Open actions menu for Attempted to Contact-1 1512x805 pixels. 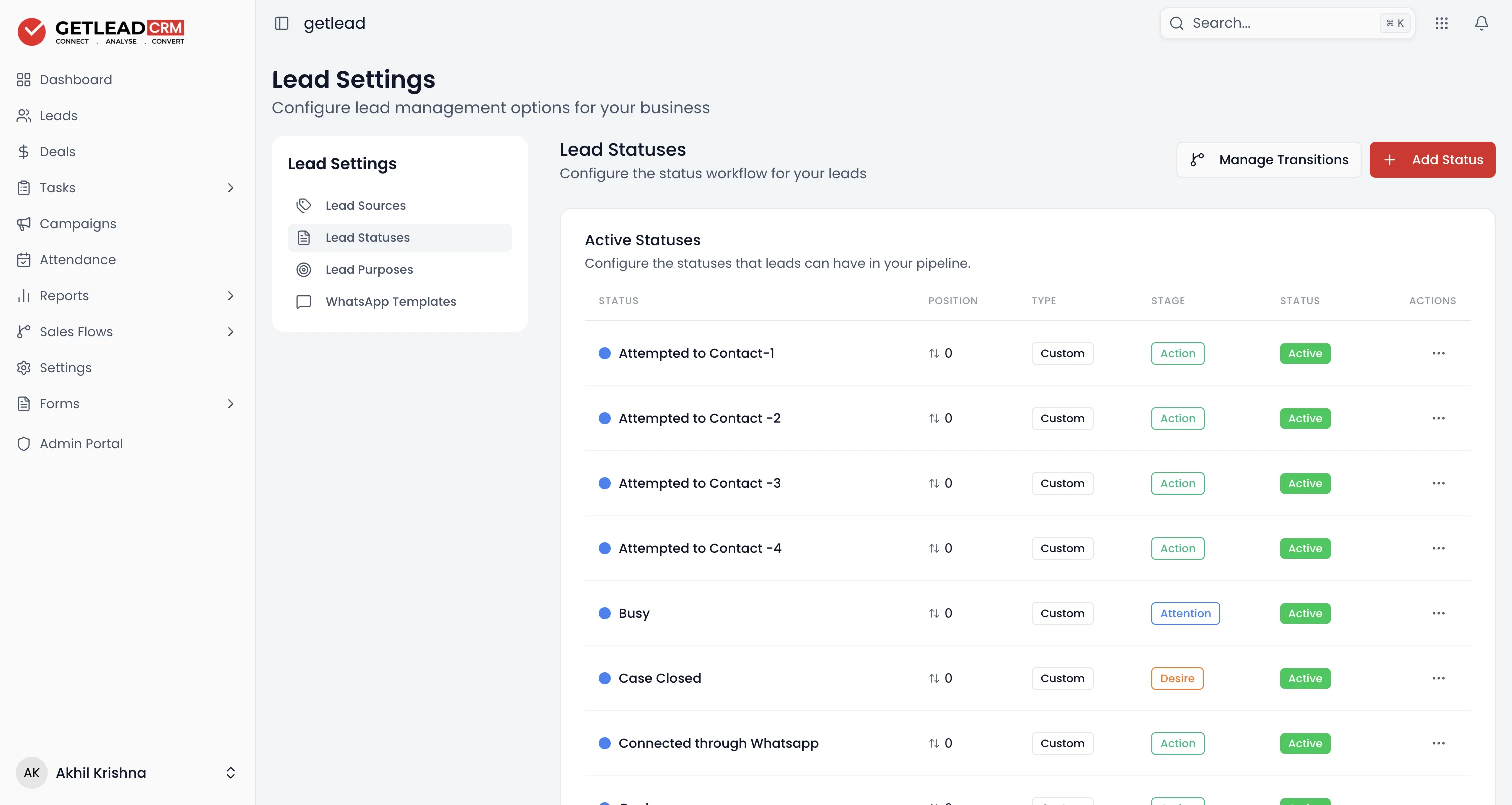(1438, 353)
